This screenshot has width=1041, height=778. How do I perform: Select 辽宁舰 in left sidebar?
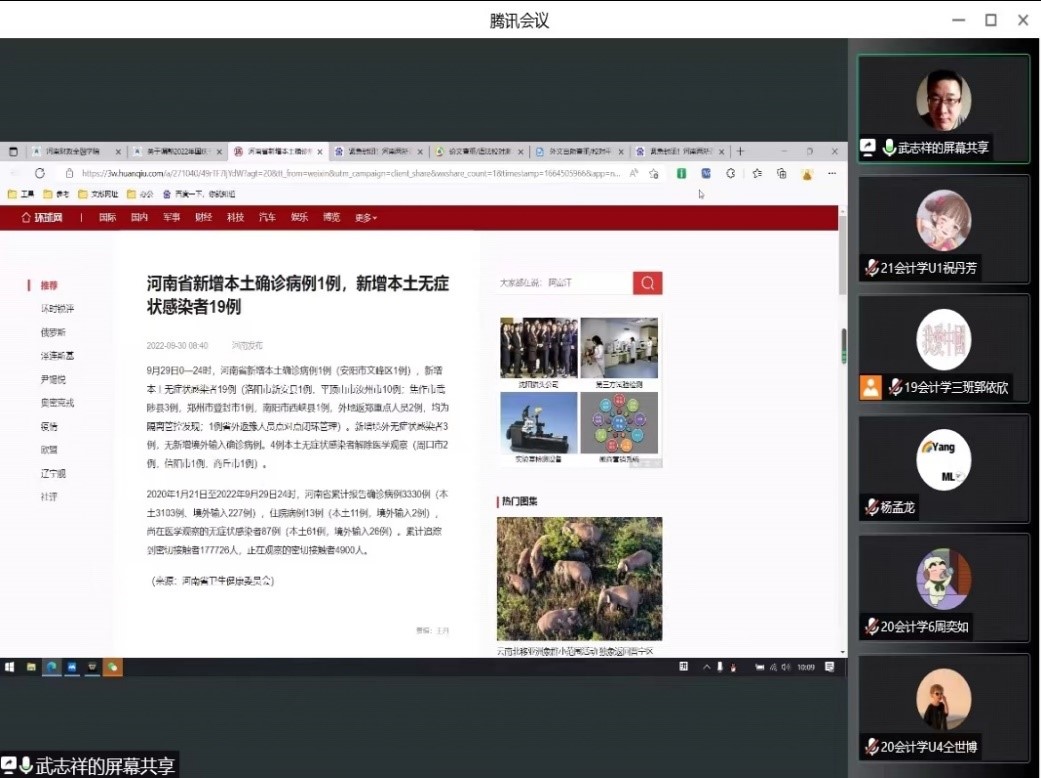(x=53, y=473)
